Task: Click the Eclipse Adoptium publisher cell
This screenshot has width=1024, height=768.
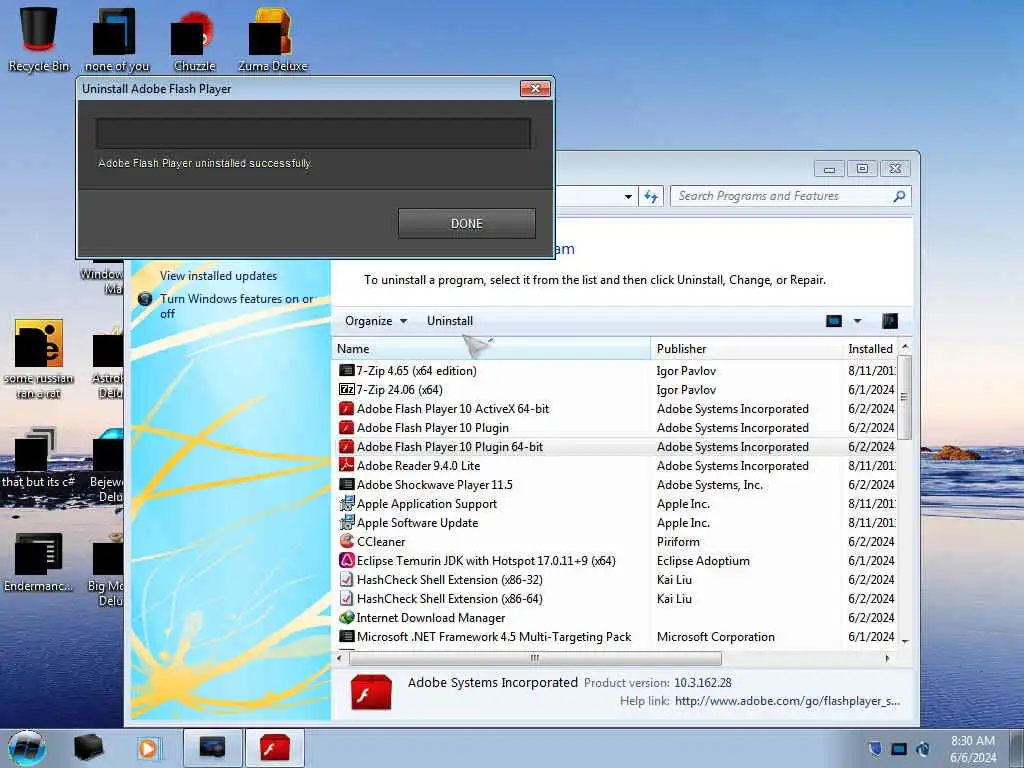Action: coord(703,560)
